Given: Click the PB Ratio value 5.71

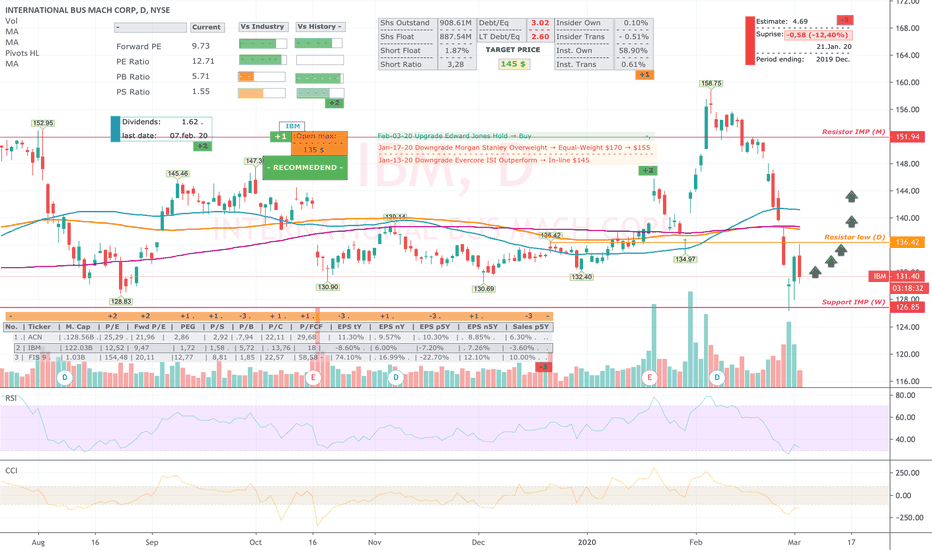Looking at the screenshot, I should click(x=200, y=76).
